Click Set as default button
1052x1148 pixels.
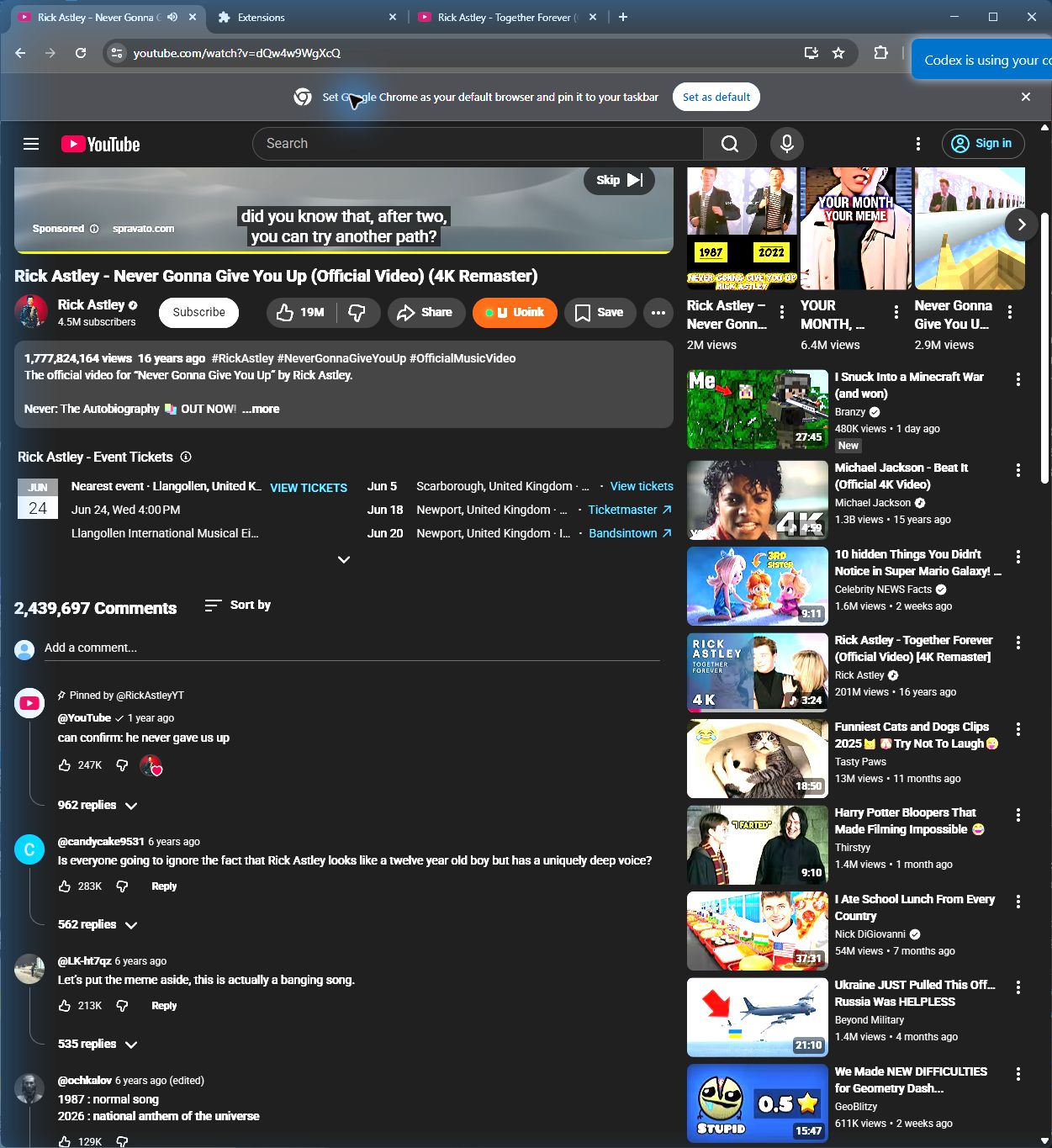[x=716, y=97]
